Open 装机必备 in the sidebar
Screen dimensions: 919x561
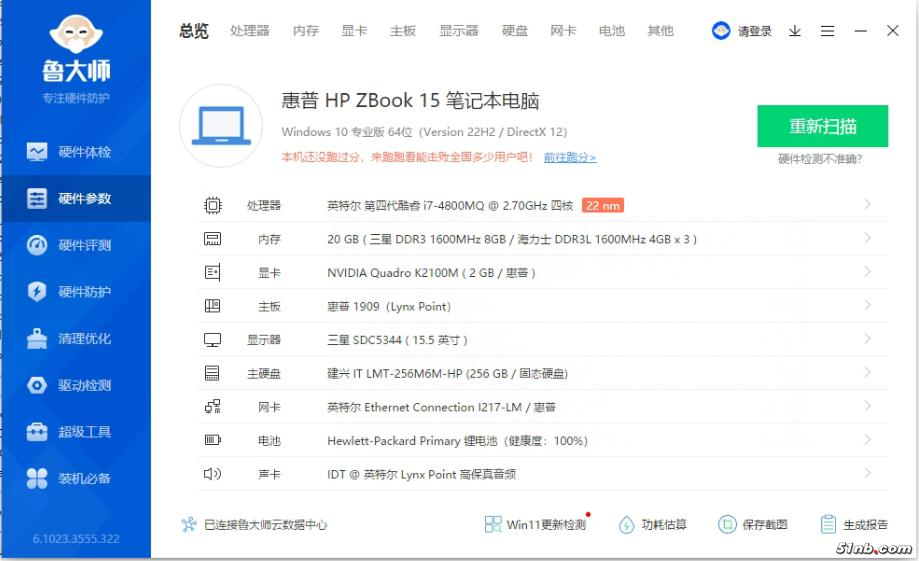(x=75, y=478)
